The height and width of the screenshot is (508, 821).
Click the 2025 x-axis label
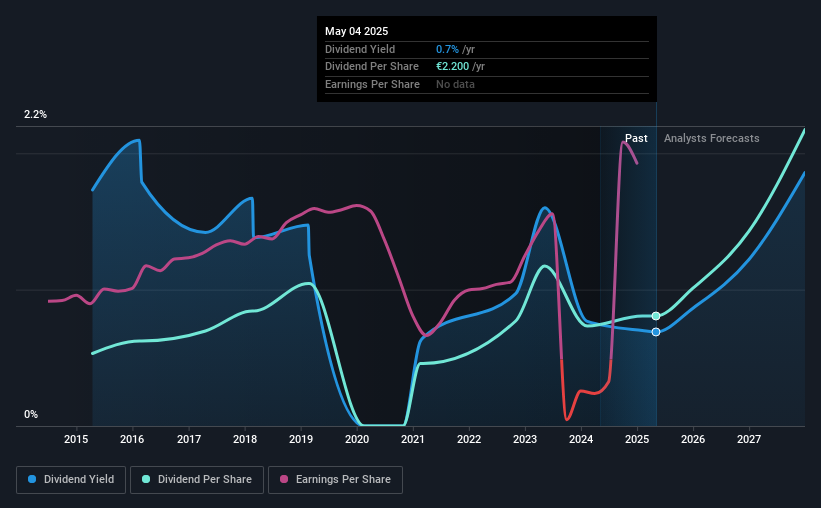pyautogui.click(x=637, y=439)
